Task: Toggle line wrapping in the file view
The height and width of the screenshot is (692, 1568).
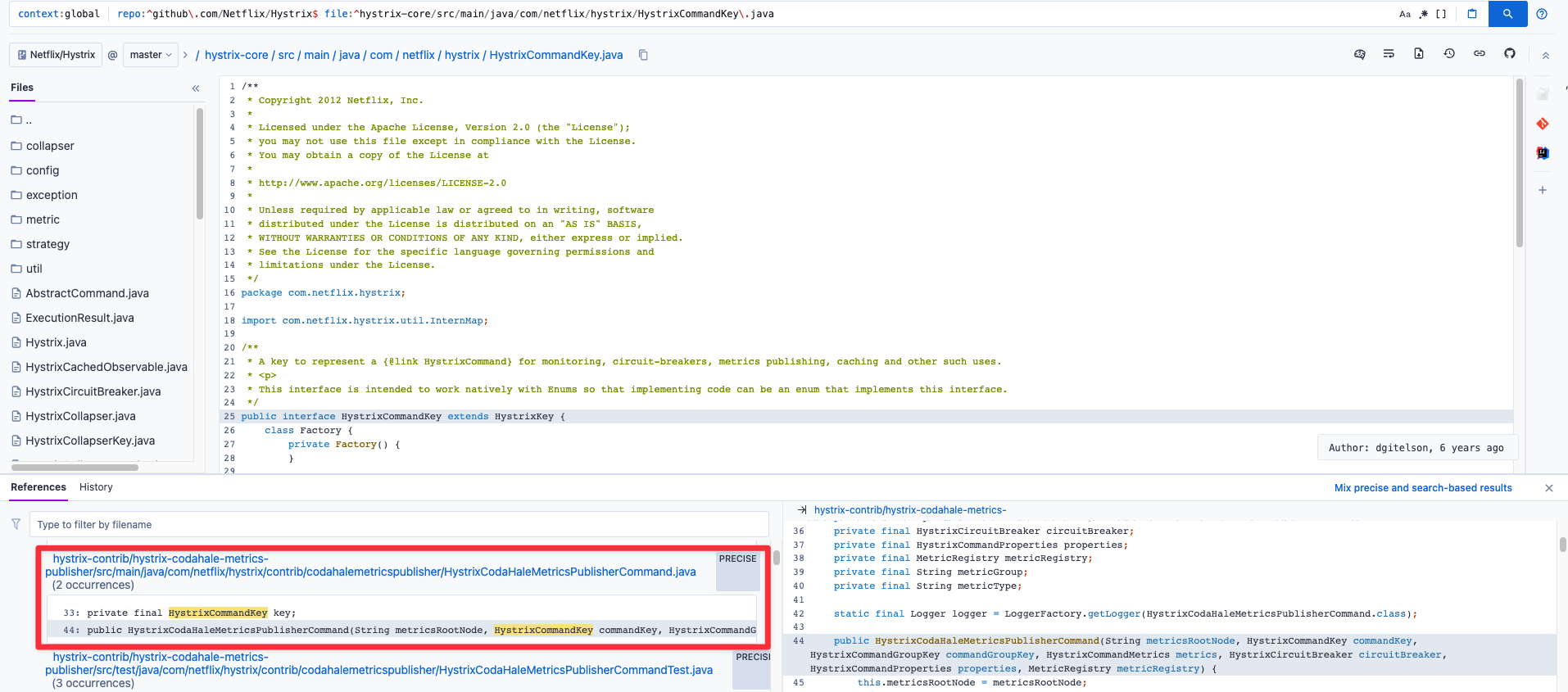Action: pyautogui.click(x=1389, y=54)
